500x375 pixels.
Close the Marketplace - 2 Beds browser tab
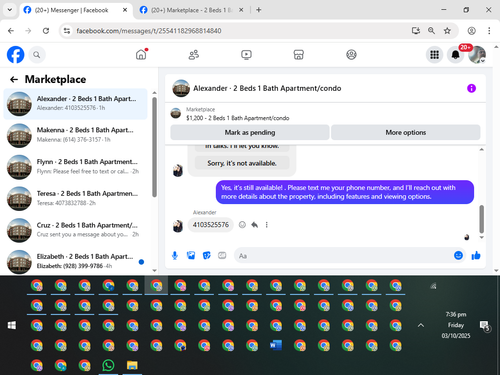(241, 10)
